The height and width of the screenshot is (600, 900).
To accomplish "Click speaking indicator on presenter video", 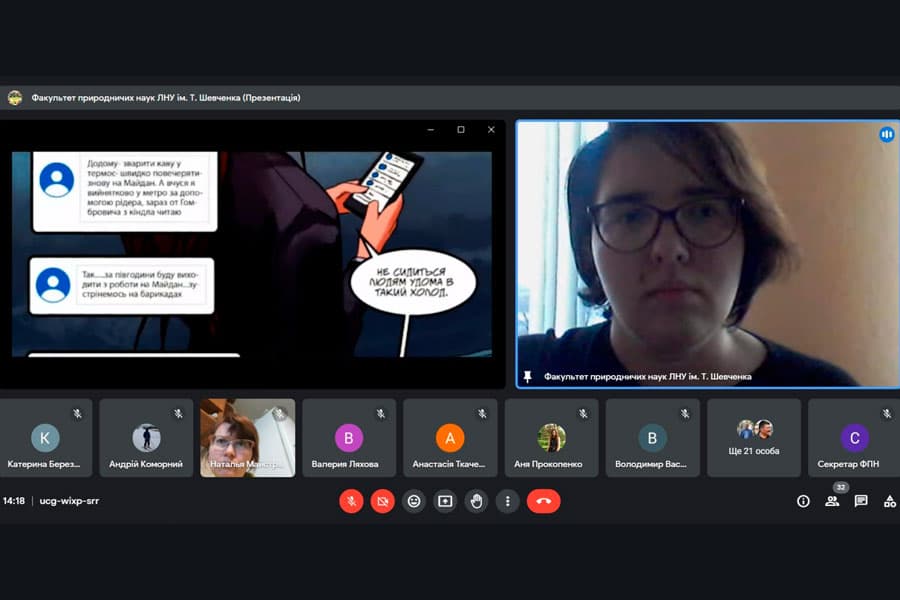I will (x=886, y=134).
